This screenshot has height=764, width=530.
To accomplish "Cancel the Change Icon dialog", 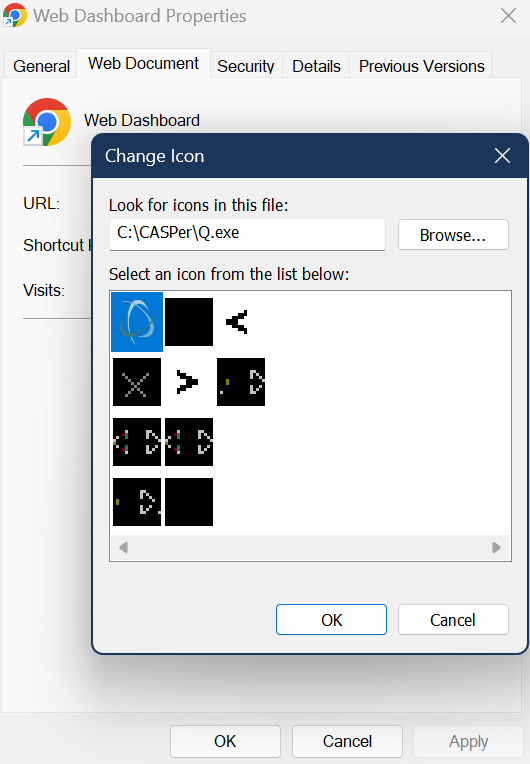I will [453, 620].
